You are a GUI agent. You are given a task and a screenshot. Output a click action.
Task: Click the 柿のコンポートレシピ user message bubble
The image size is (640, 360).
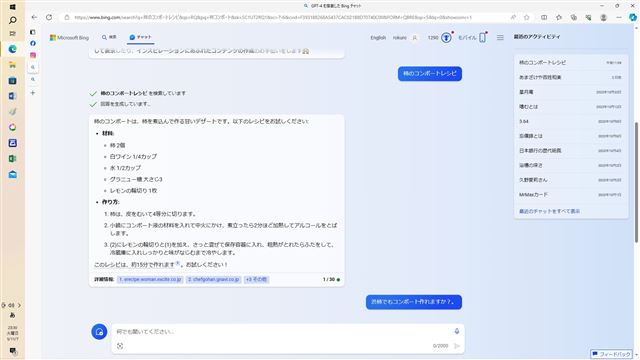point(430,73)
